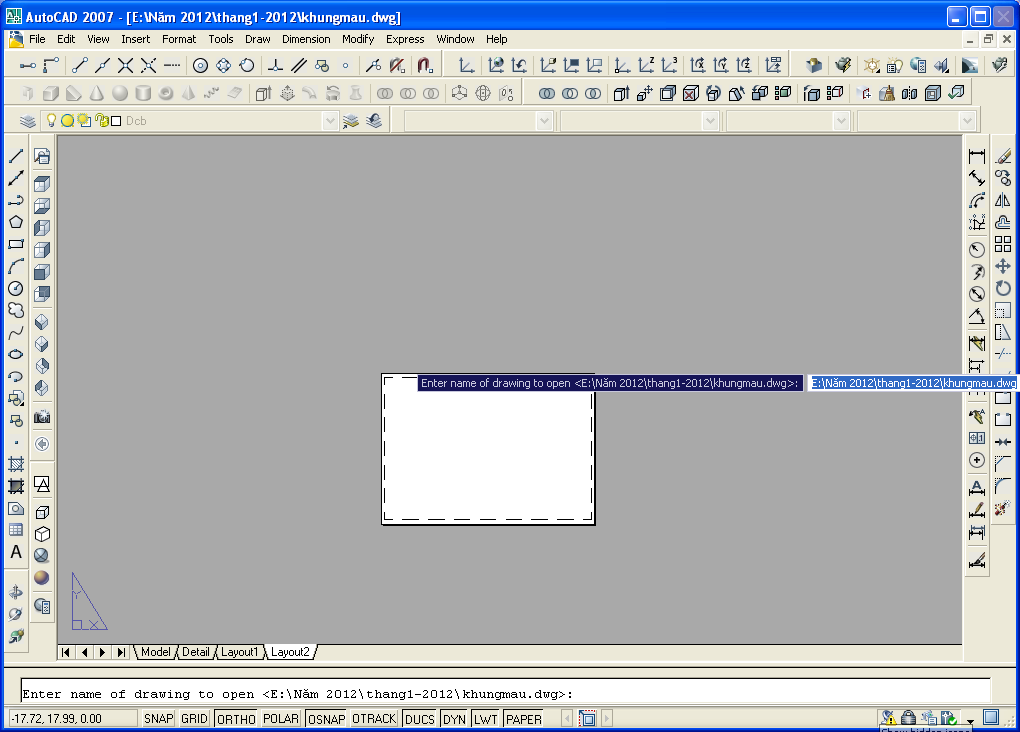This screenshot has width=1020, height=732.
Task: Toggle GRID display in status bar
Action: tap(195, 718)
